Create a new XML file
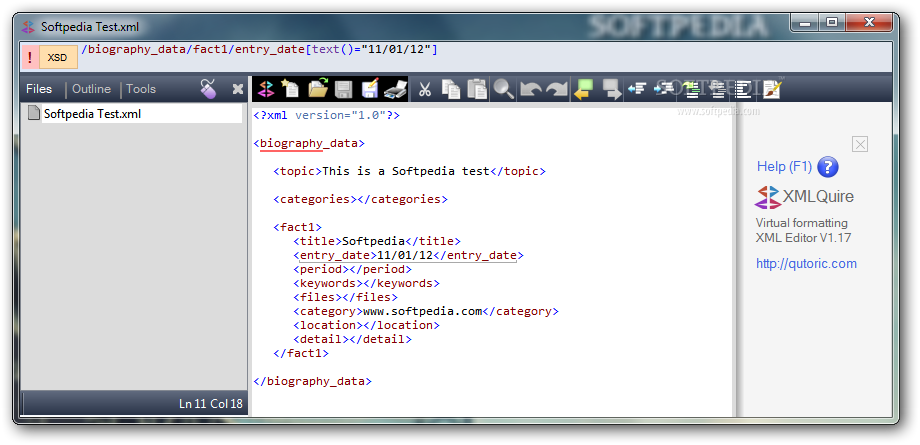 coord(290,88)
